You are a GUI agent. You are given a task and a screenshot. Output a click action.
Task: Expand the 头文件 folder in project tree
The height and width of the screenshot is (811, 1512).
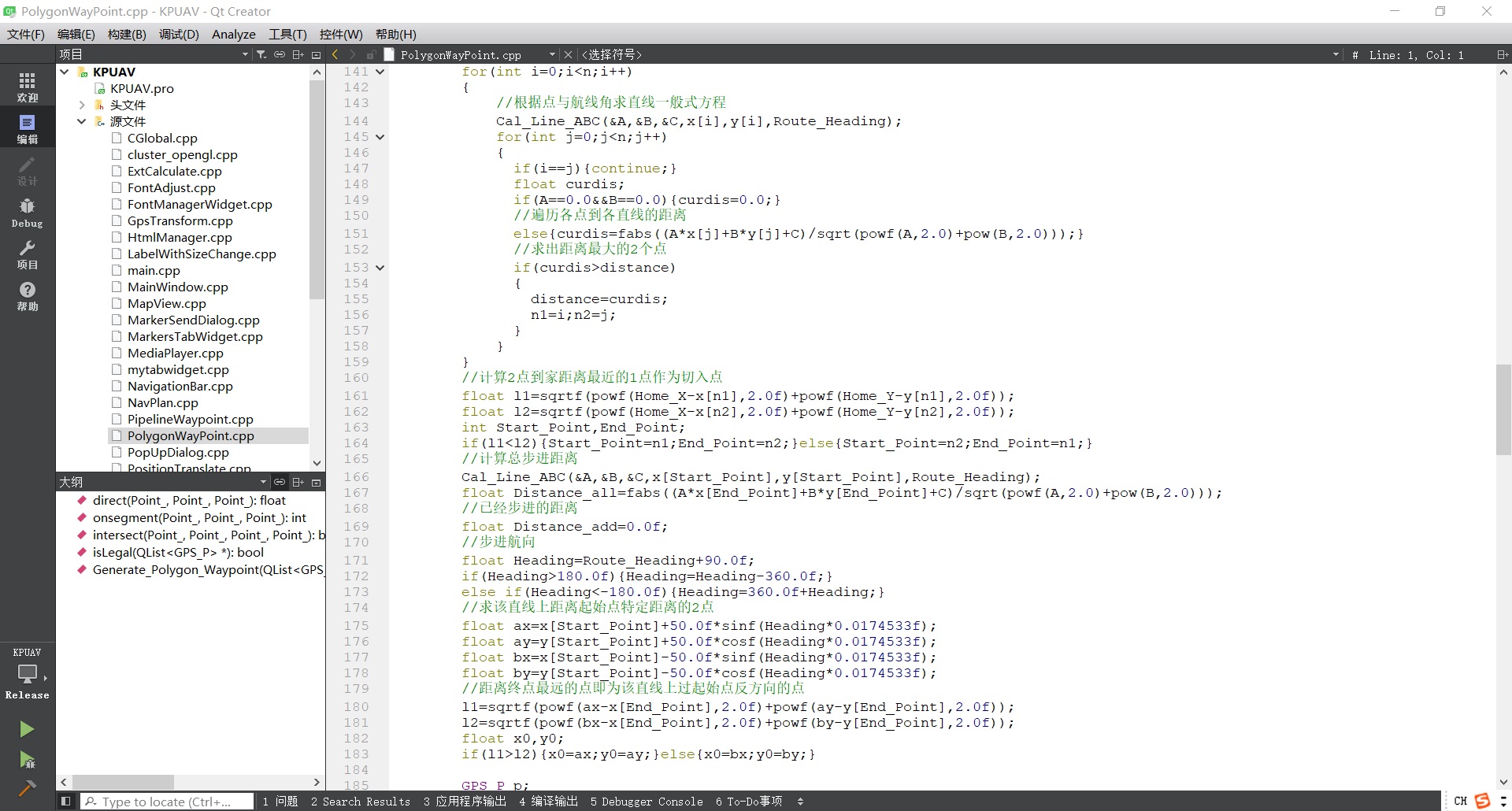[82, 105]
